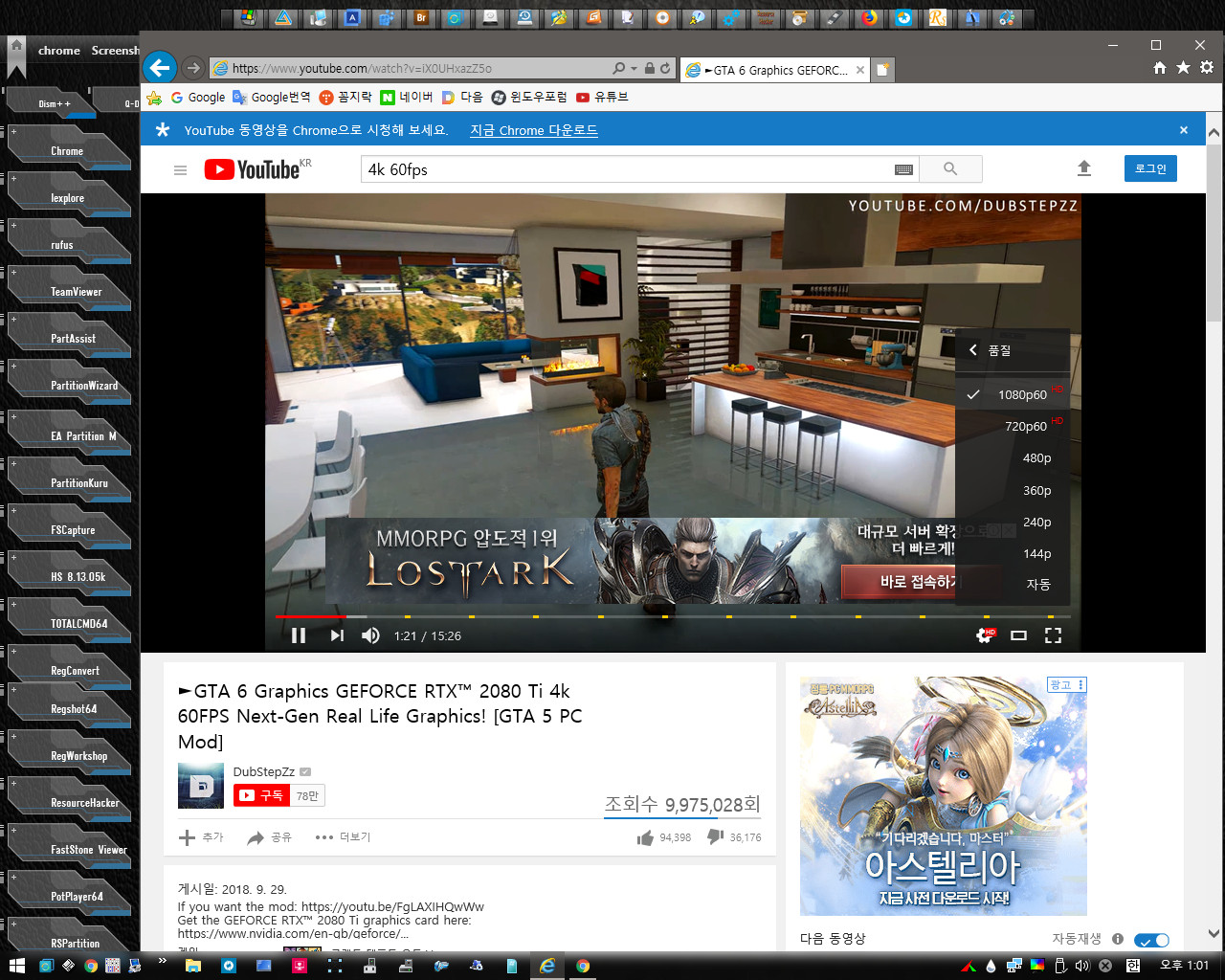Click the YouTube search box with 4k 60fps
This screenshot has width=1225, height=980.
pos(627,169)
